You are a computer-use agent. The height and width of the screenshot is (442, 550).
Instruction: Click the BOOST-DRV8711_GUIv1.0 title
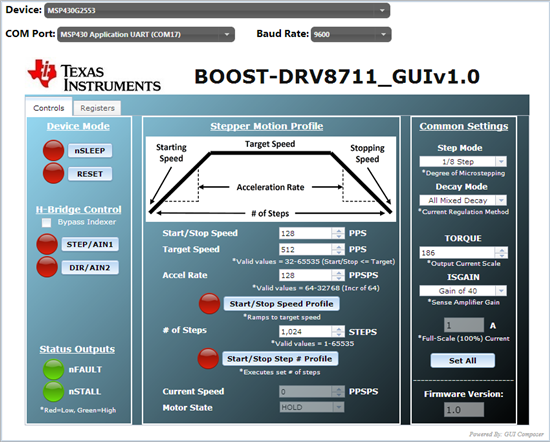[337, 76]
